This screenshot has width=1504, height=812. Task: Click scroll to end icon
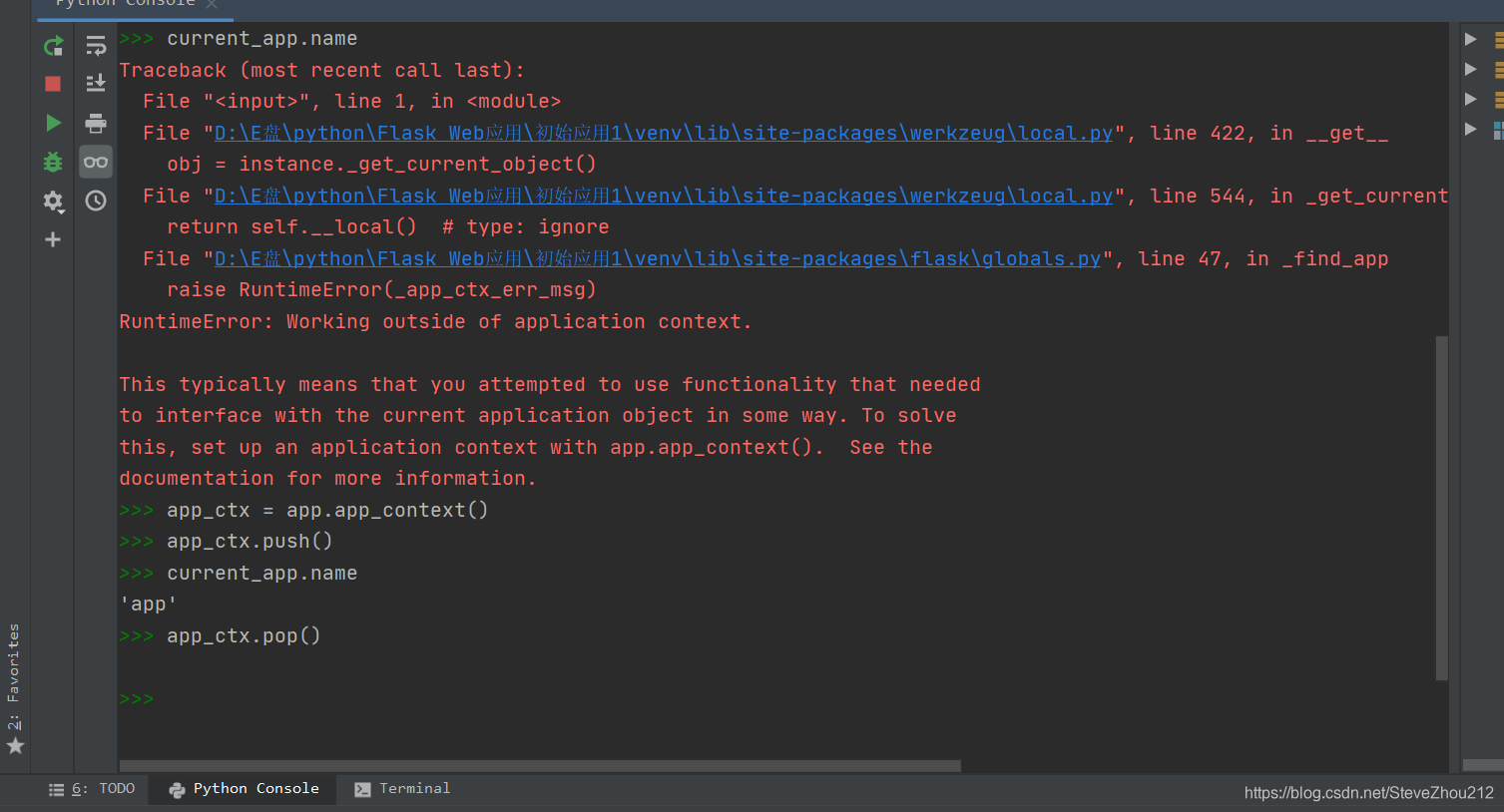[96, 84]
